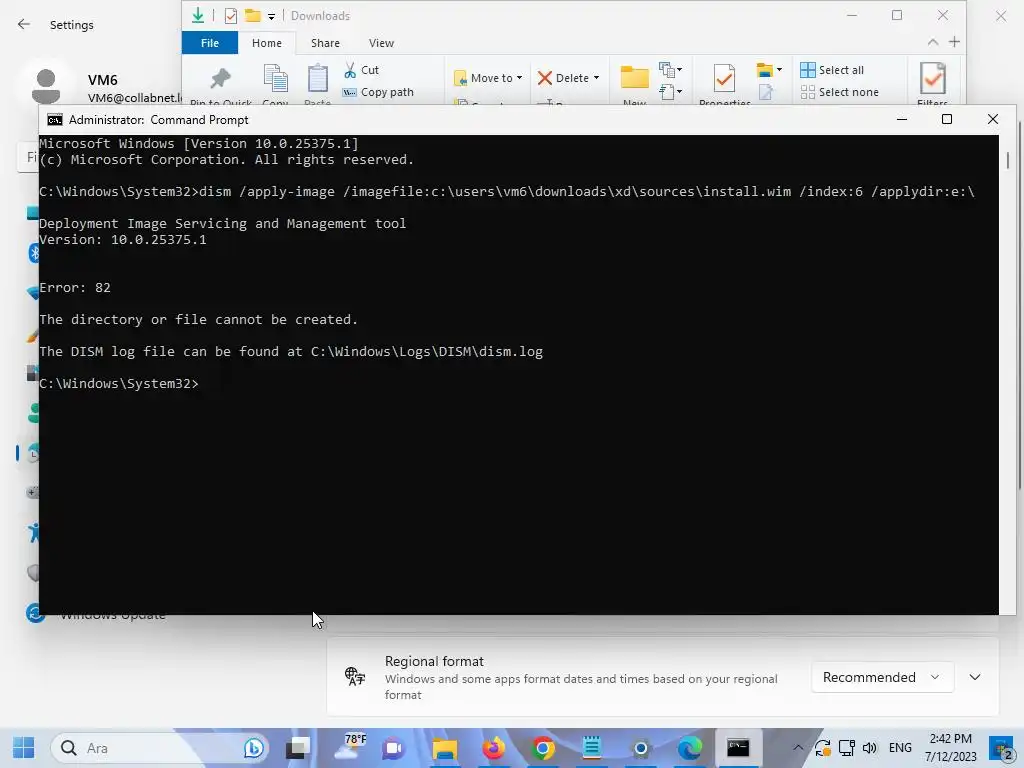The image size is (1024, 768).
Task: Open Firefox from the taskbar
Action: (494, 748)
